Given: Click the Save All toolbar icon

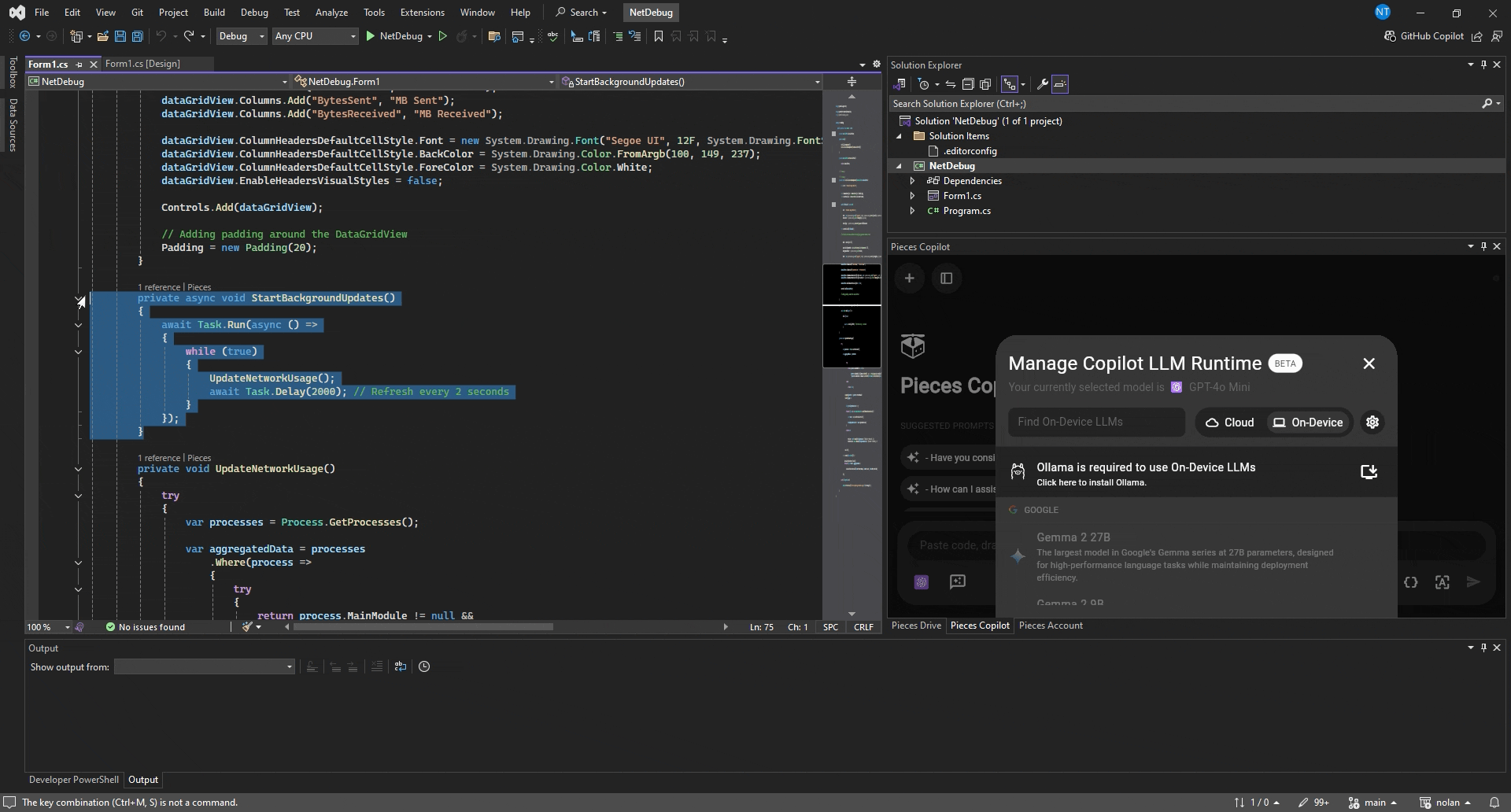Looking at the screenshot, I should pos(138,36).
